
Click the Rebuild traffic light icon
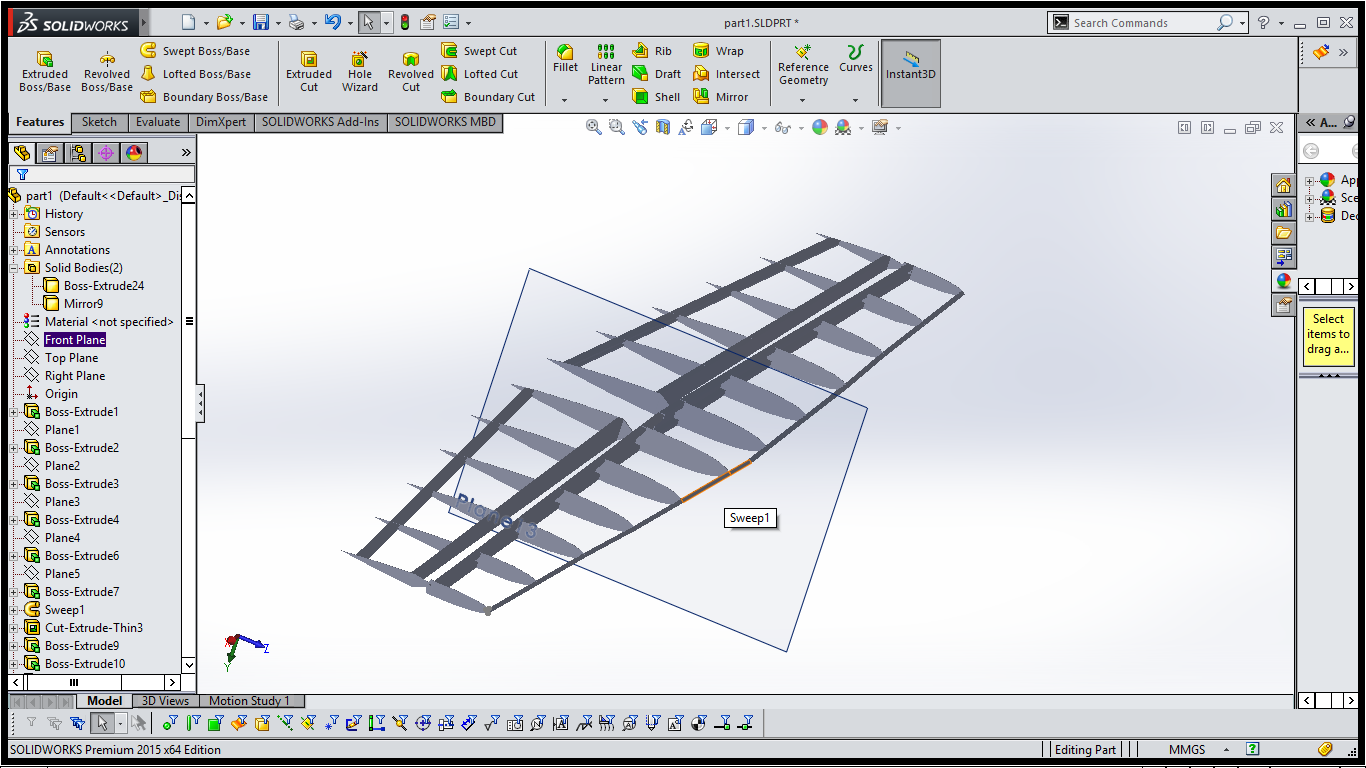tap(405, 22)
